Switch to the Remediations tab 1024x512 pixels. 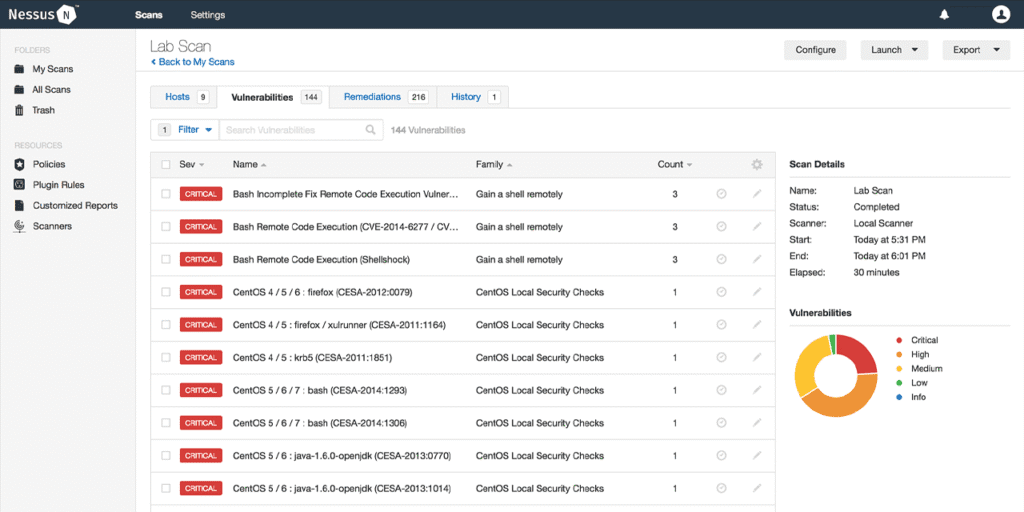(x=383, y=97)
